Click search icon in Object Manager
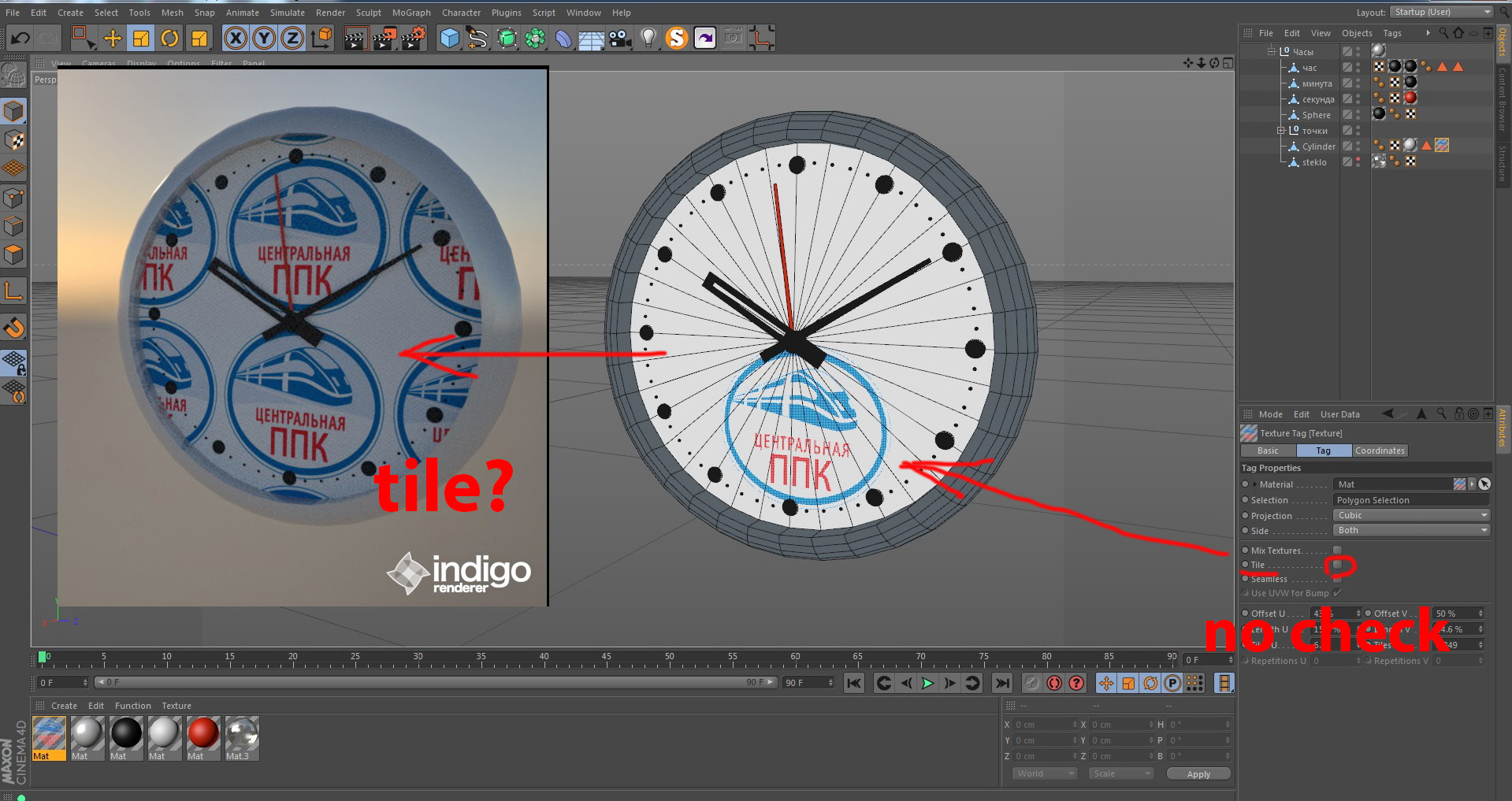 [x=1443, y=33]
